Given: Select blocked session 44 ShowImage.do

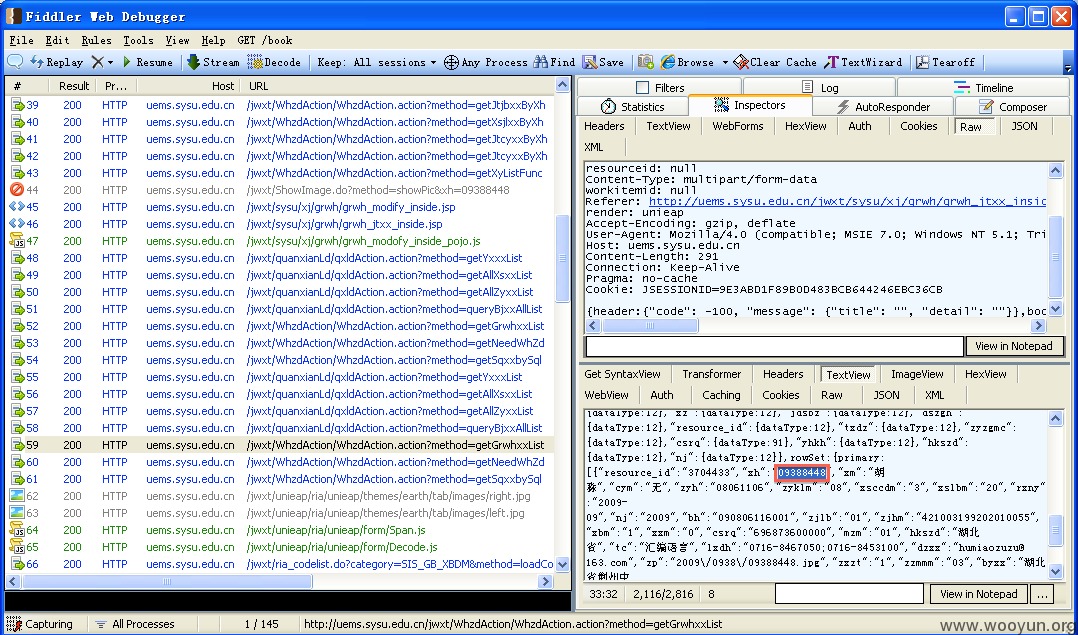Looking at the screenshot, I should click(x=281, y=190).
